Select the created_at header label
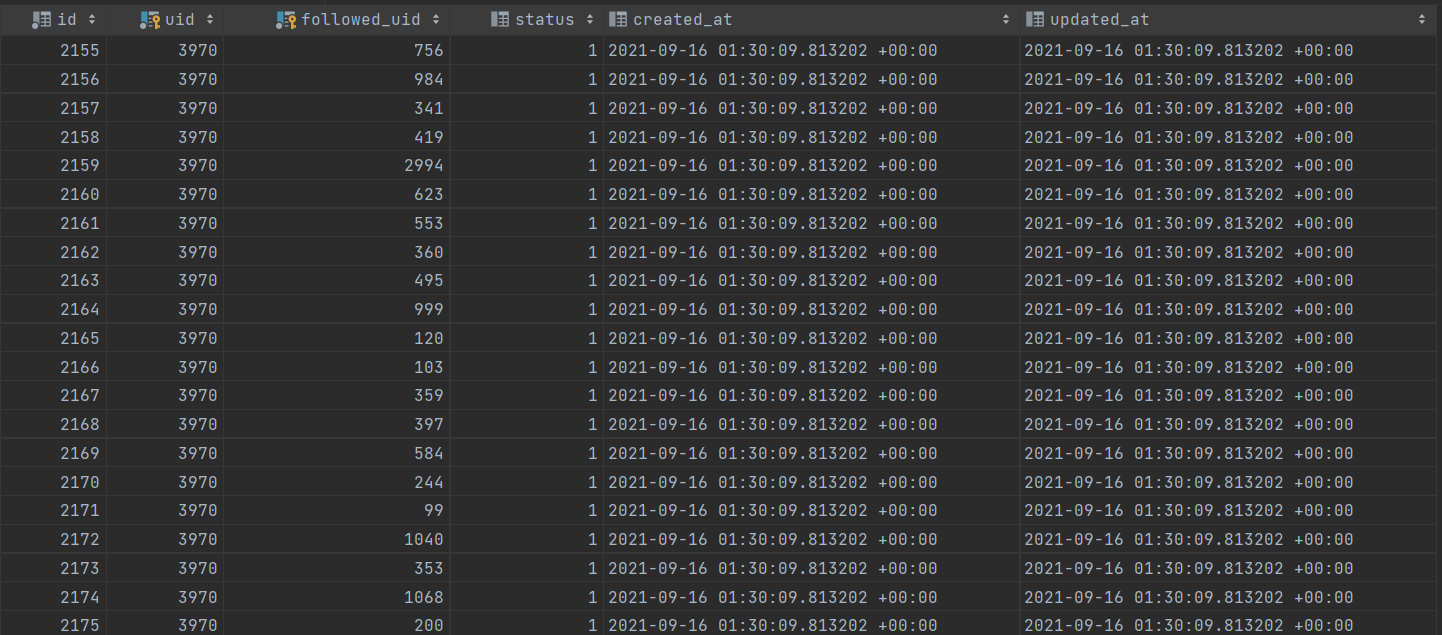The image size is (1442, 635). pyautogui.click(x=683, y=19)
